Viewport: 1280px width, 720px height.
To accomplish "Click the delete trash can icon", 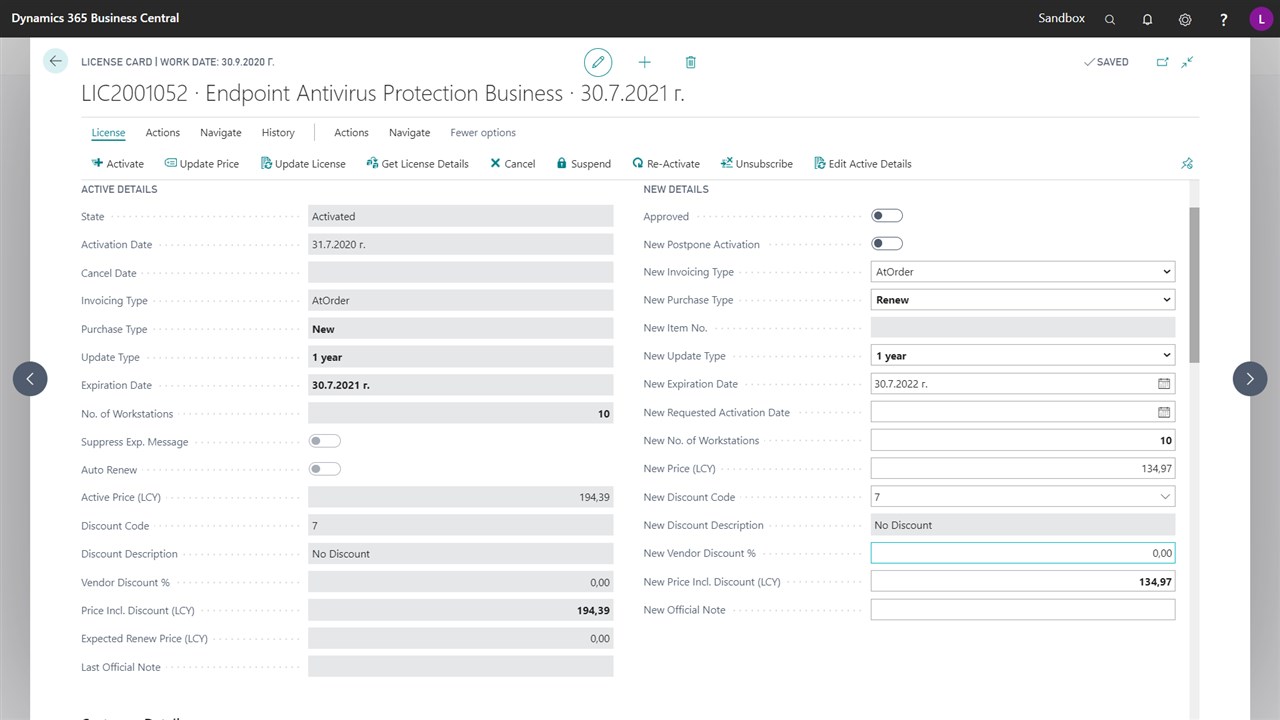I will [690, 62].
